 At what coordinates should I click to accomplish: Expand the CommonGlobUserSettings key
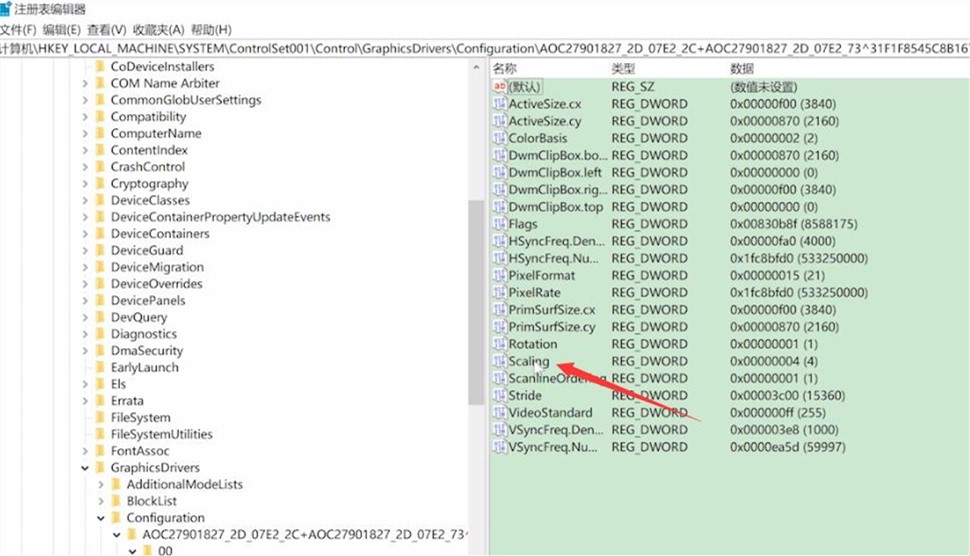pos(85,100)
